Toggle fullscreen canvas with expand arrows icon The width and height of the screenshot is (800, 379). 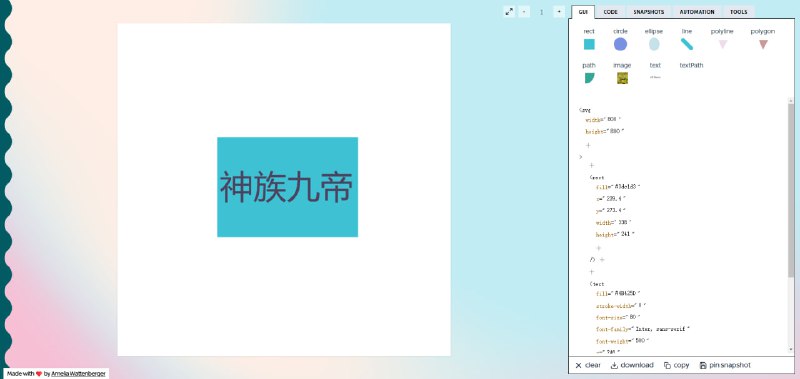point(509,12)
